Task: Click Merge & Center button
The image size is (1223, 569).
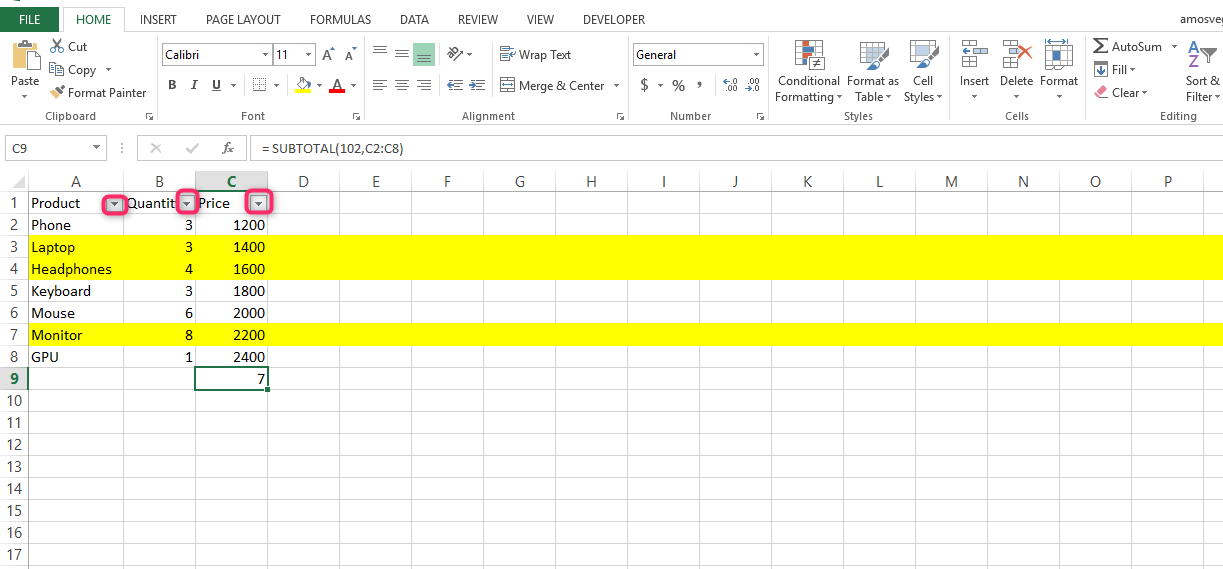Action: 553,86
